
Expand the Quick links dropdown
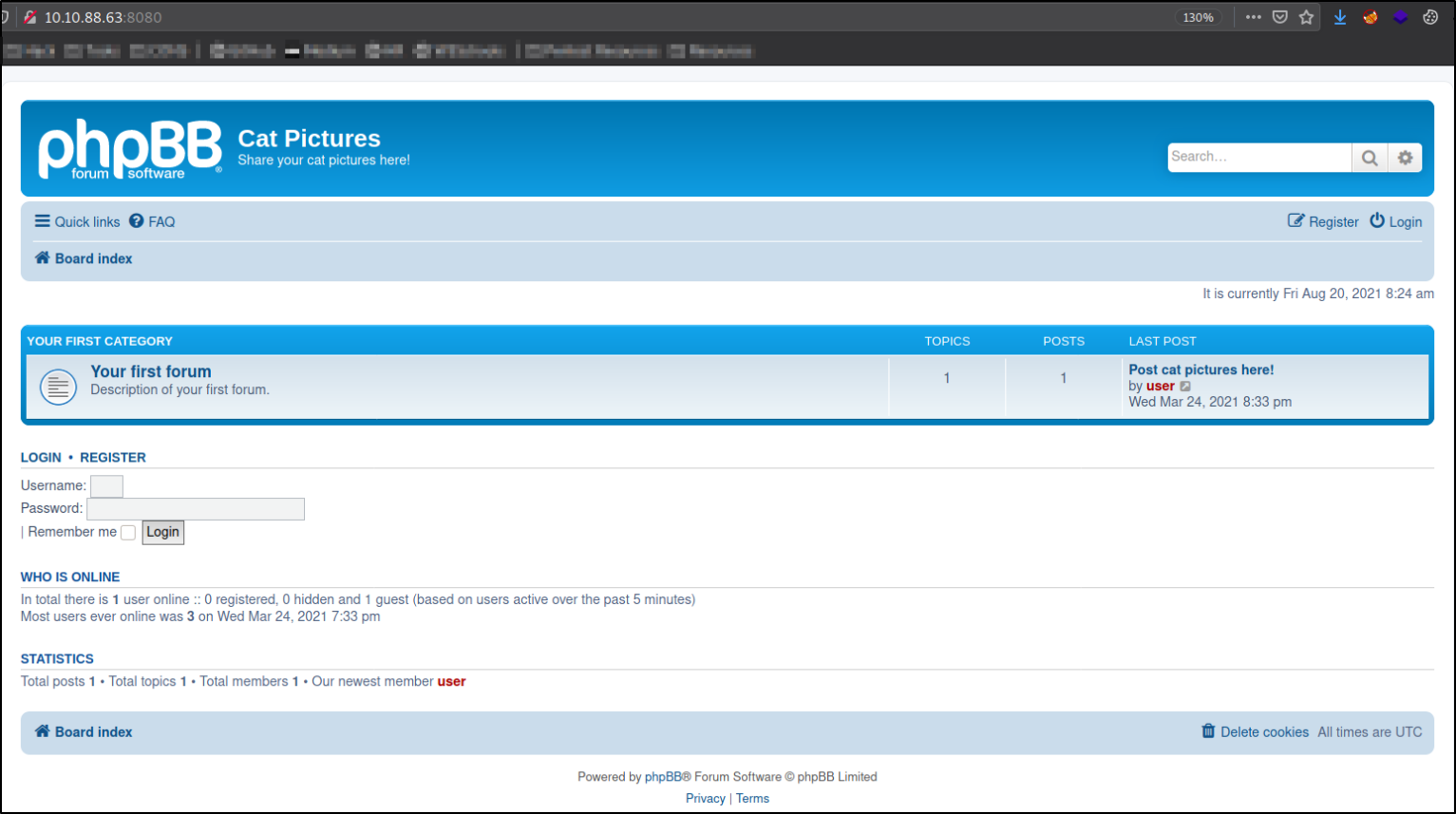click(x=78, y=221)
